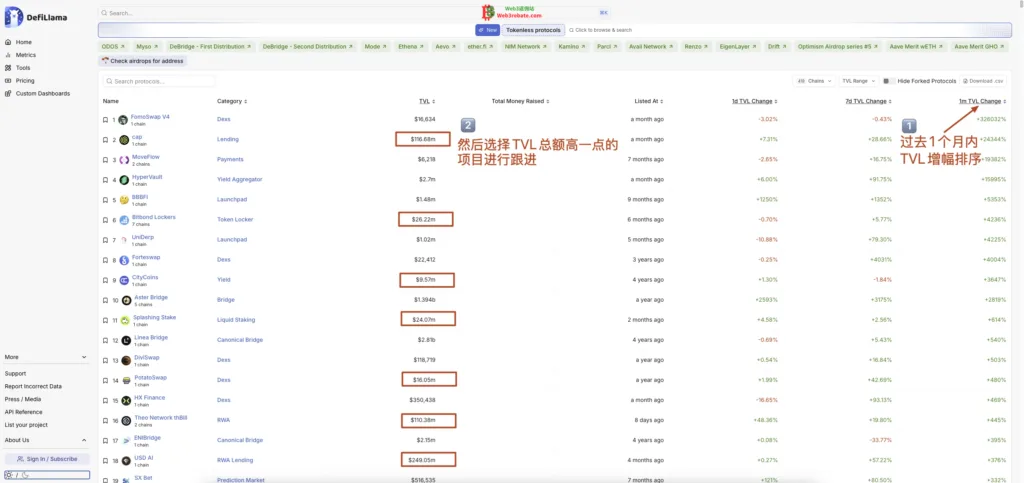Select the New tab button

coord(488,30)
